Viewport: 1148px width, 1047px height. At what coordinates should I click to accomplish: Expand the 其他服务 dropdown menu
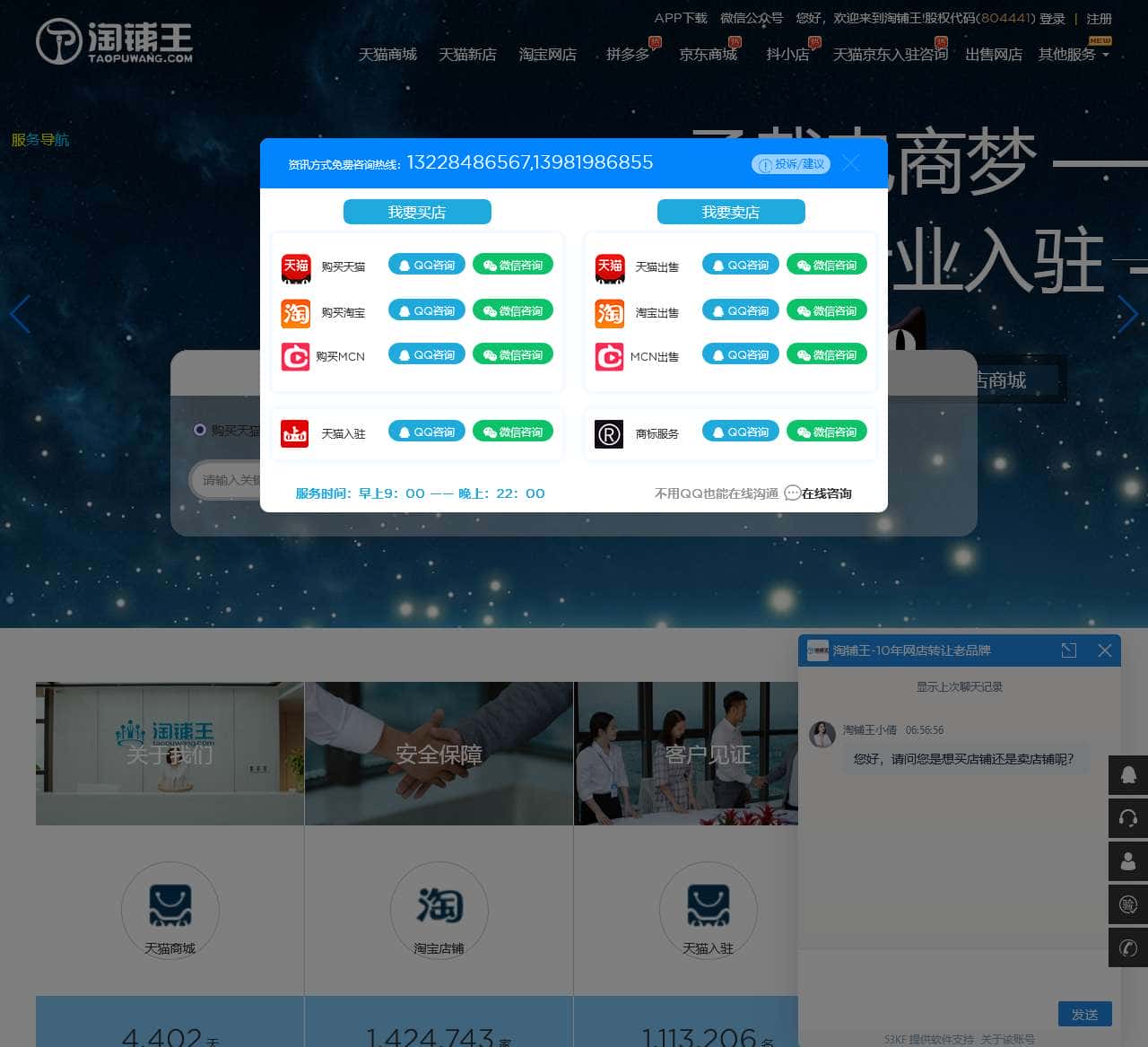click(1067, 54)
